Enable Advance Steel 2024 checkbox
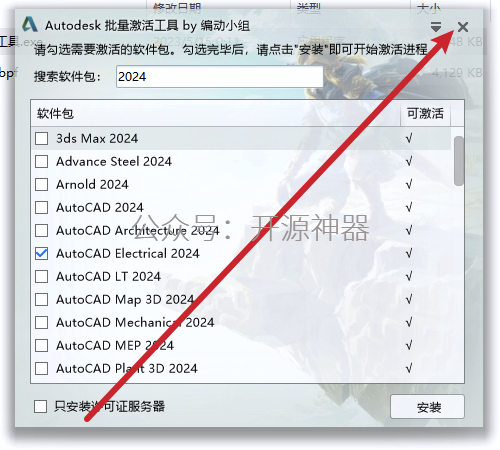The image size is (500, 450). pyautogui.click(x=41, y=161)
